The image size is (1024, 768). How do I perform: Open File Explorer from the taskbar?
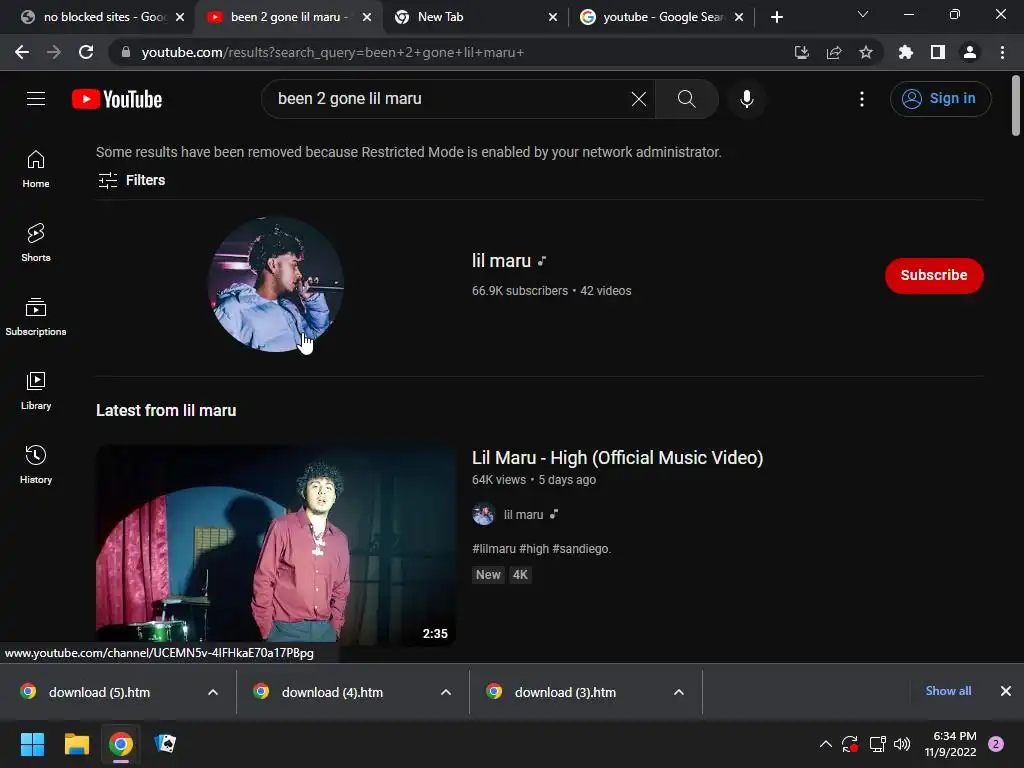pos(76,744)
